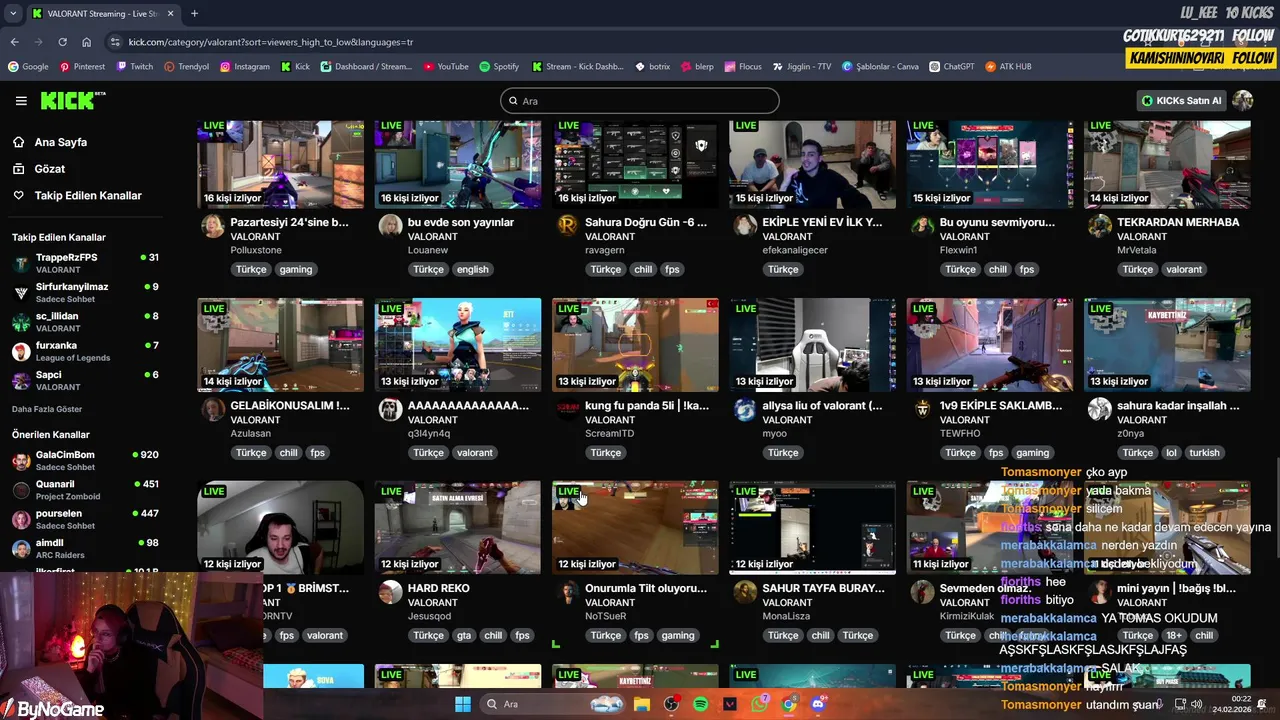Open followed channel TrappeRzFPS
The height and width of the screenshot is (720, 1280).
coord(85,264)
